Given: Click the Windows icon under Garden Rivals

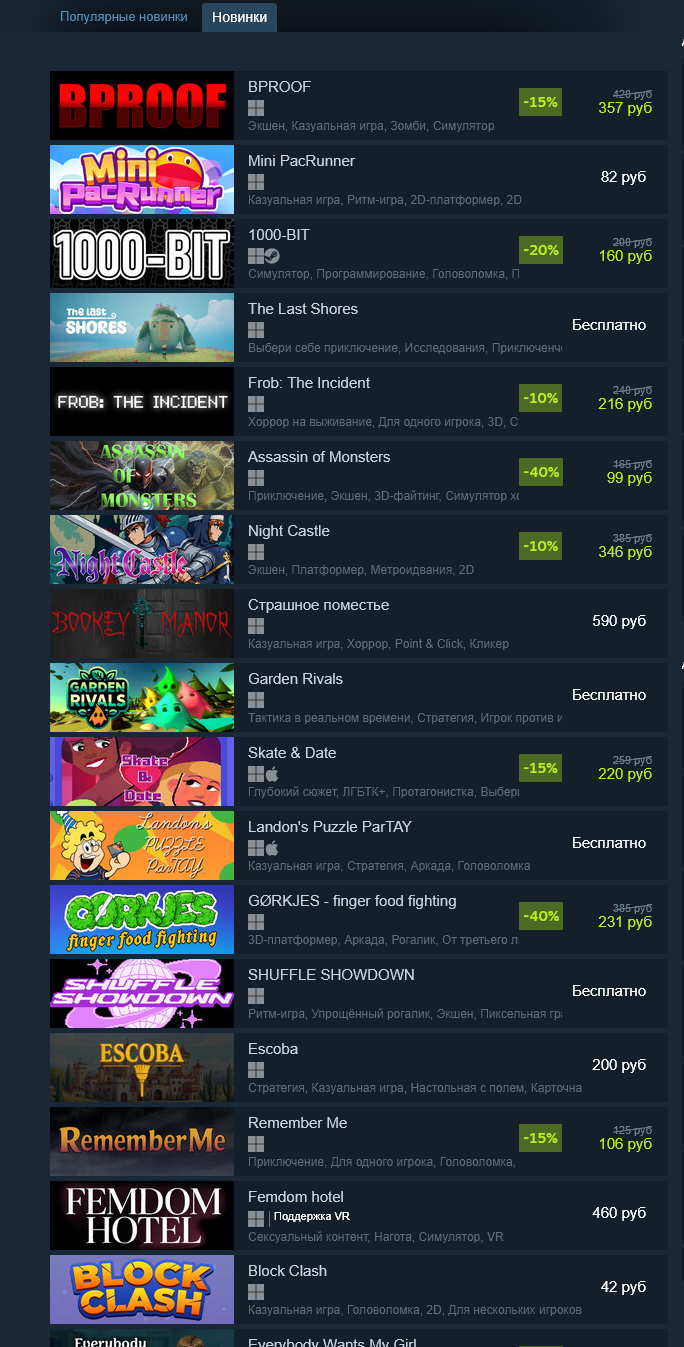Looking at the screenshot, I should [256, 700].
